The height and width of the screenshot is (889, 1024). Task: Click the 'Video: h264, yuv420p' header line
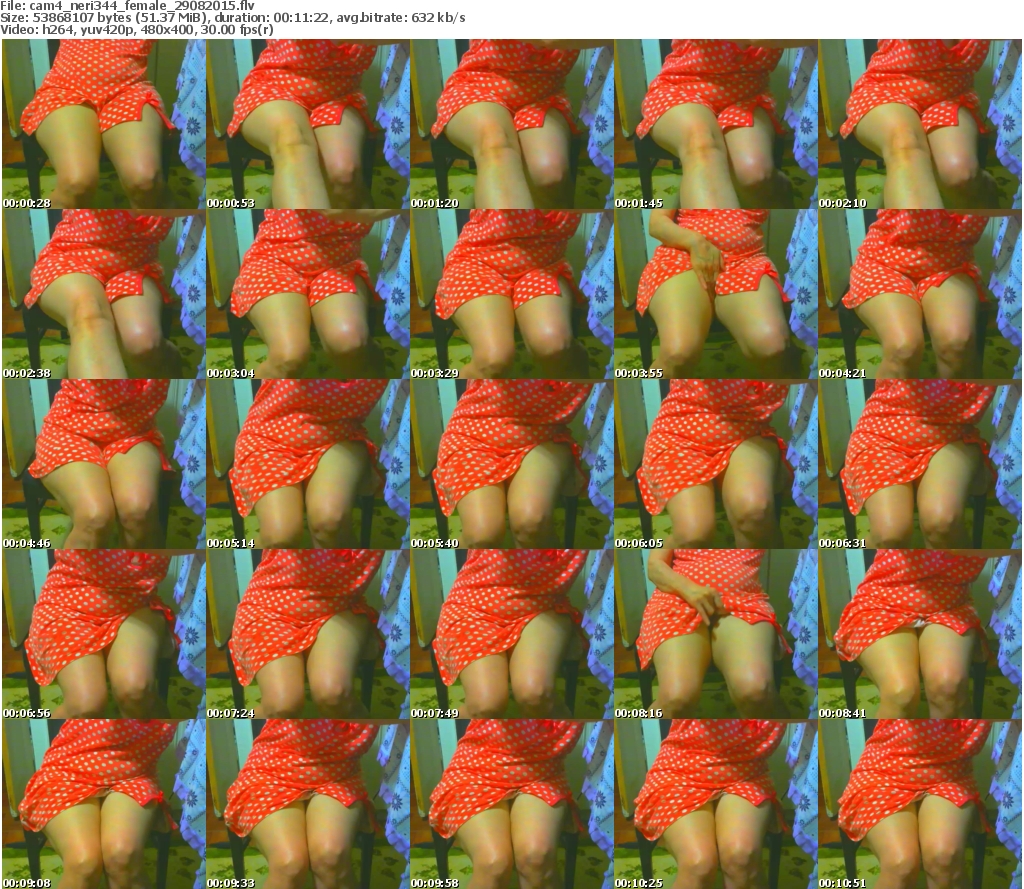[x=136, y=30]
